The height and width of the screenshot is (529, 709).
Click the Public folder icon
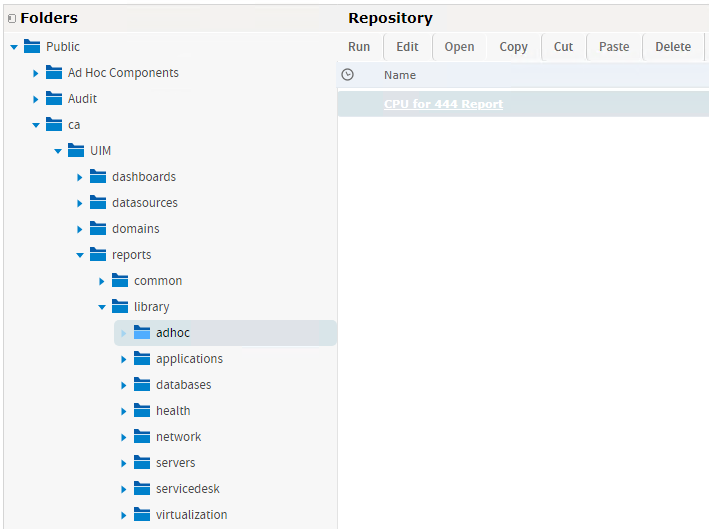32,47
